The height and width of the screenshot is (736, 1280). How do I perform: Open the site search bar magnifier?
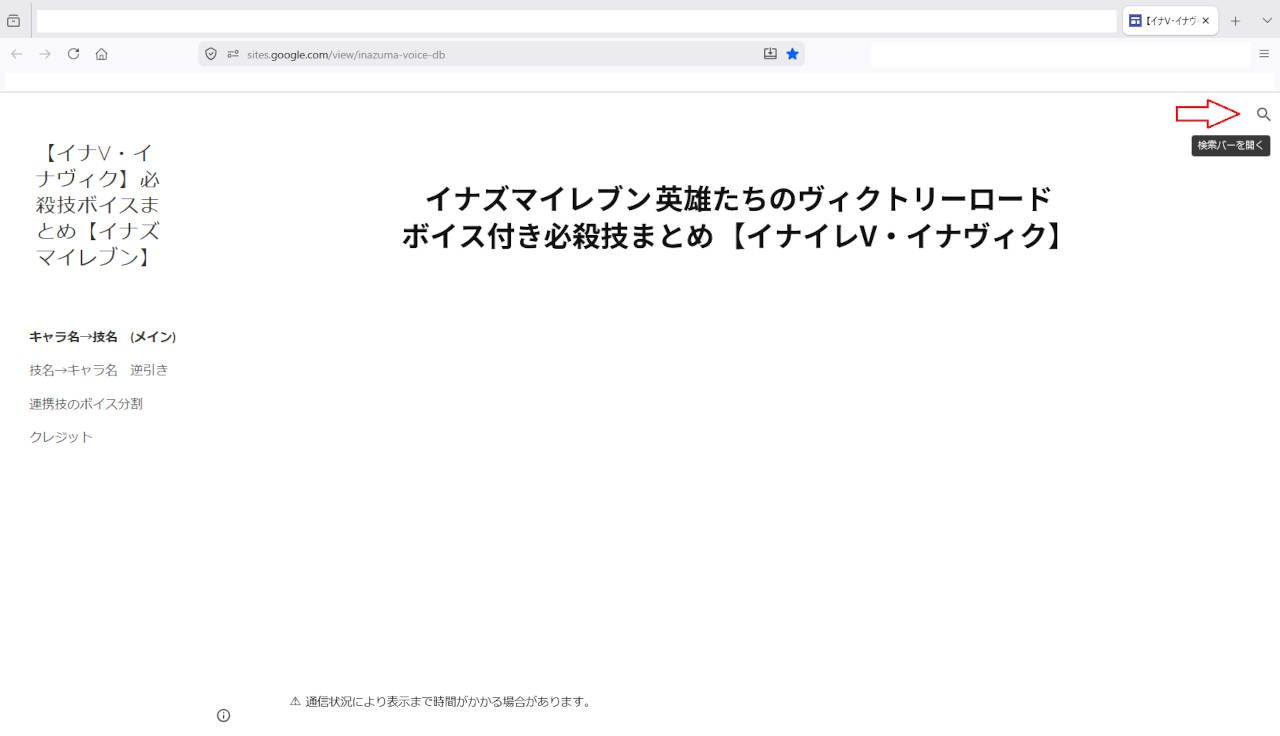(x=1263, y=114)
